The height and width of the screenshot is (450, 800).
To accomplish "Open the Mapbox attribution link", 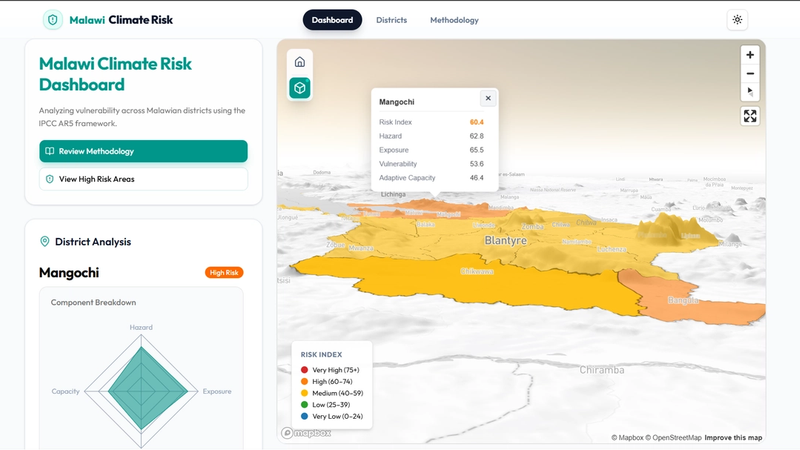I will pos(628,438).
